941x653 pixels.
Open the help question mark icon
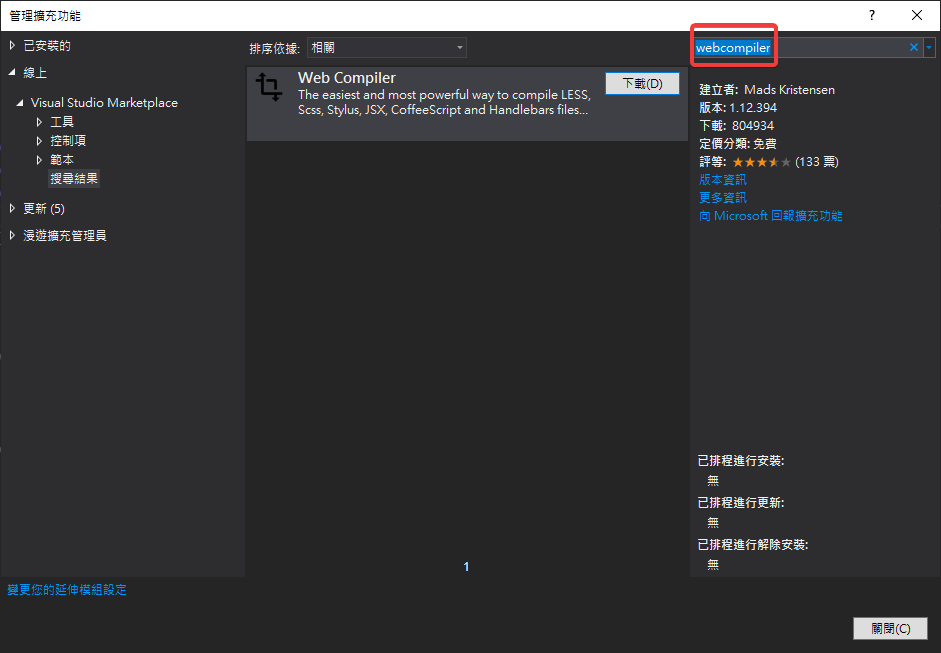(x=871, y=15)
